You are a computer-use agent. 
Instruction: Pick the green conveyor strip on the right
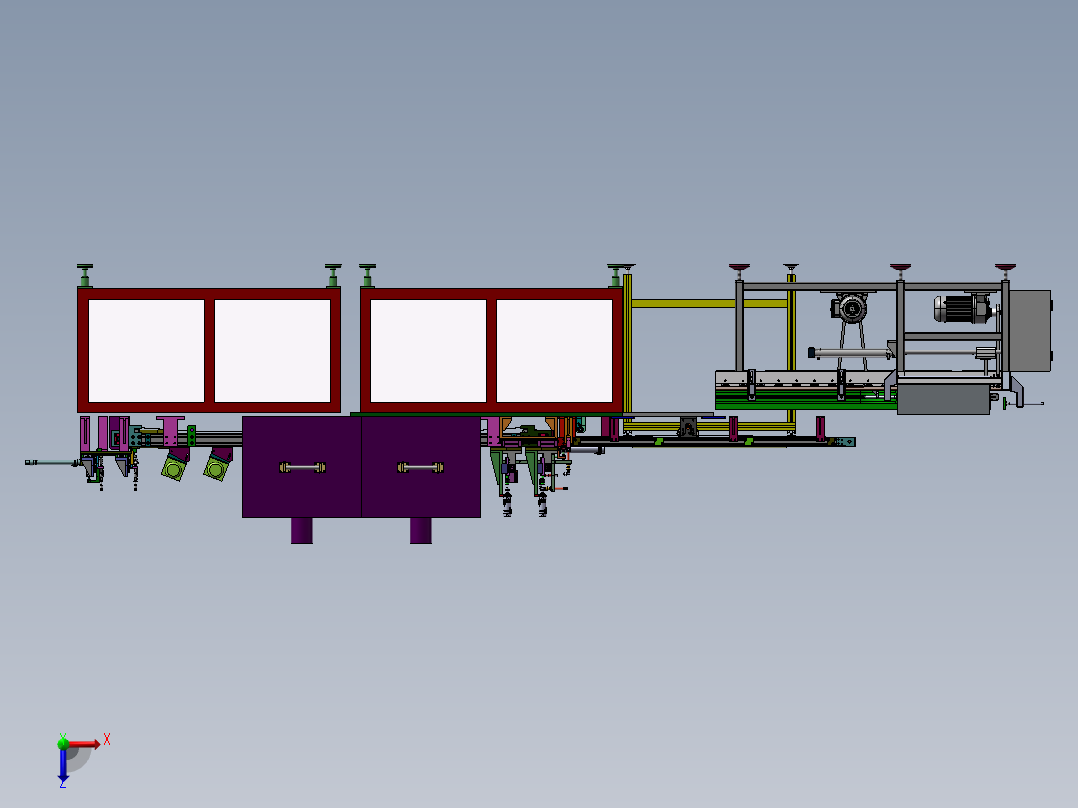point(805,402)
